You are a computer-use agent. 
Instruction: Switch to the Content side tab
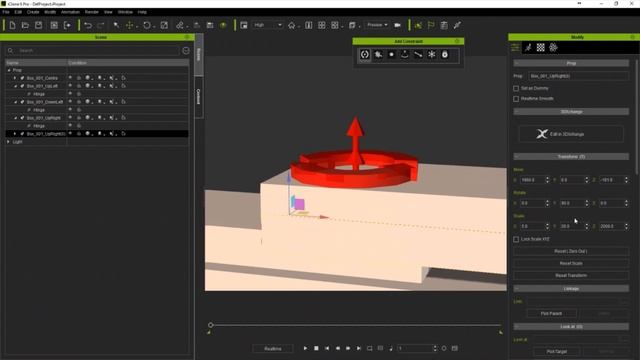point(199,97)
